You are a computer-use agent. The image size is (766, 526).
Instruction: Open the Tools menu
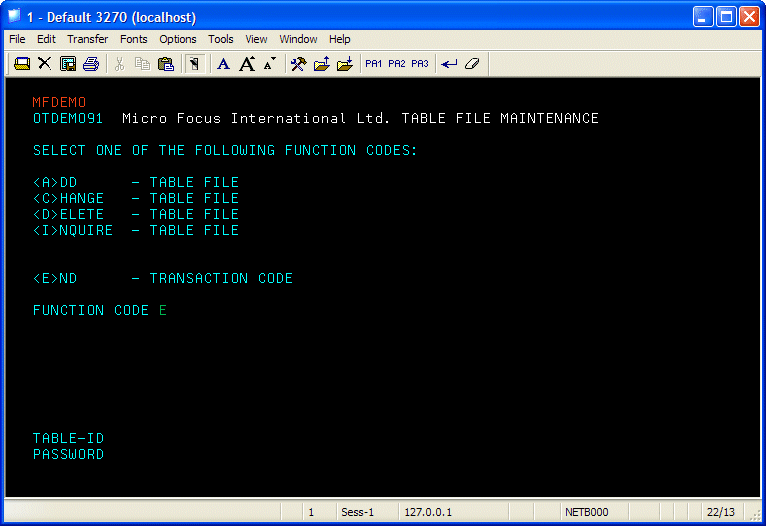pyautogui.click(x=221, y=39)
